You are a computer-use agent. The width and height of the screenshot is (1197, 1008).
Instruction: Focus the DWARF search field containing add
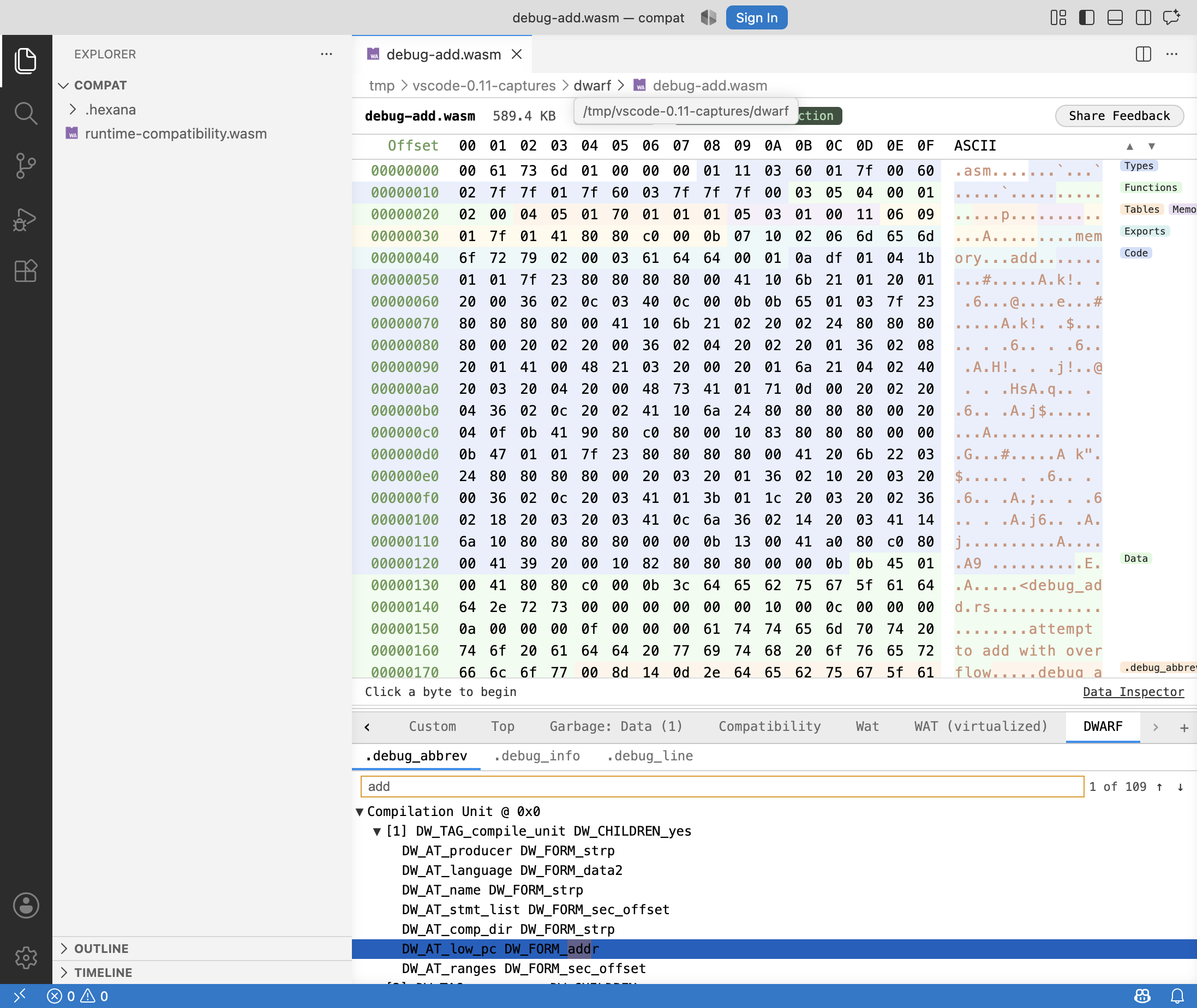pos(722,787)
